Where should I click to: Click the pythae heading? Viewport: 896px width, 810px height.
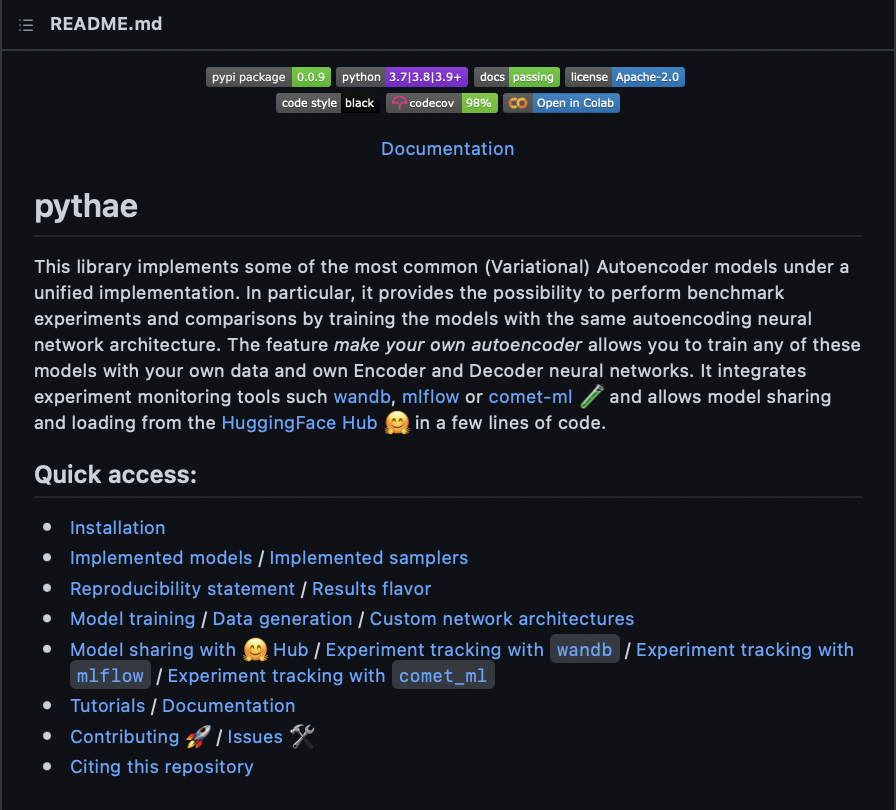coord(86,206)
